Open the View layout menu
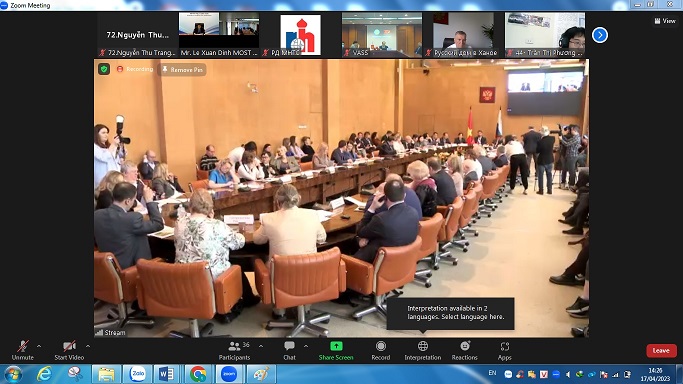683x384 pixels. pos(665,20)
